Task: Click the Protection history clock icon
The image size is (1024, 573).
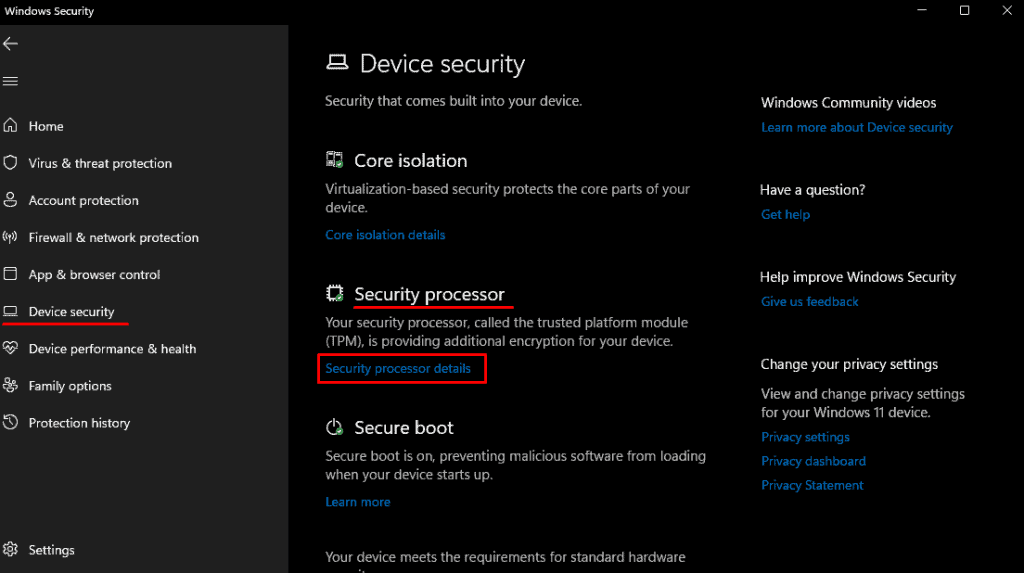Action: coord(11,423)
